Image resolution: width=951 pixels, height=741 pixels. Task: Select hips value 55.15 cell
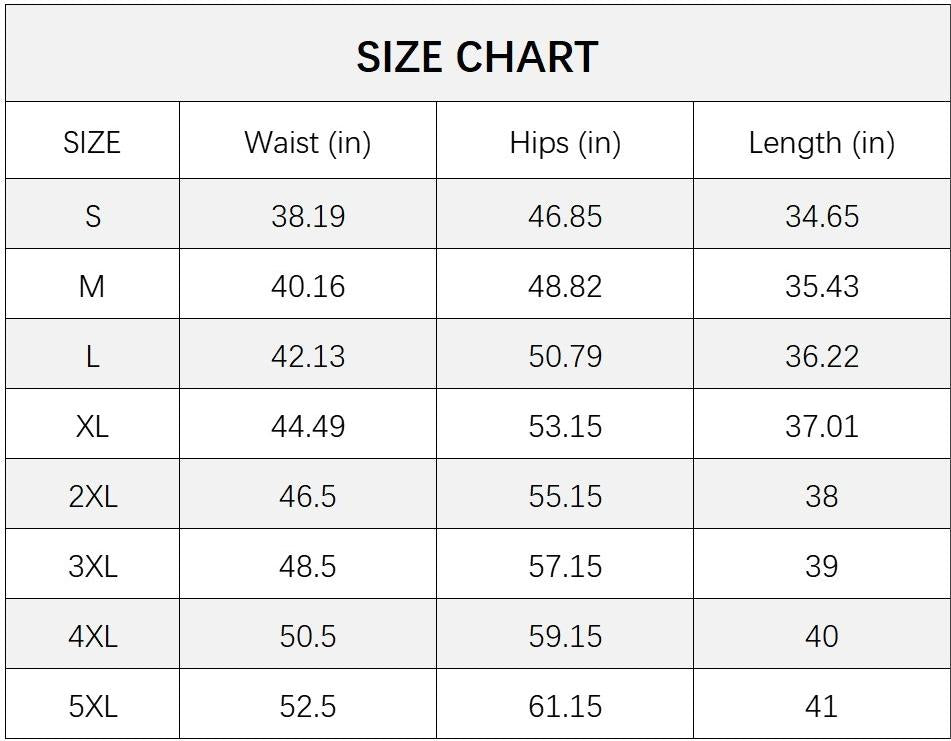[565, 497]
